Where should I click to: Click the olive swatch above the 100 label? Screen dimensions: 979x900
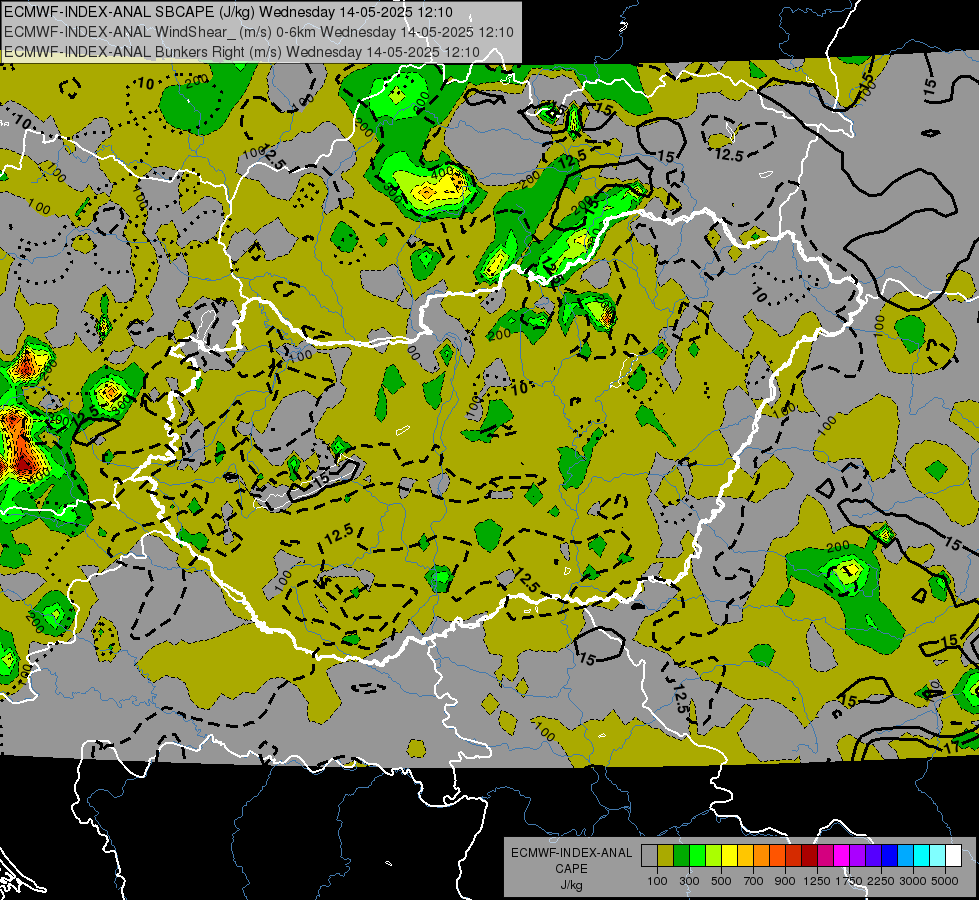point(666,855)
